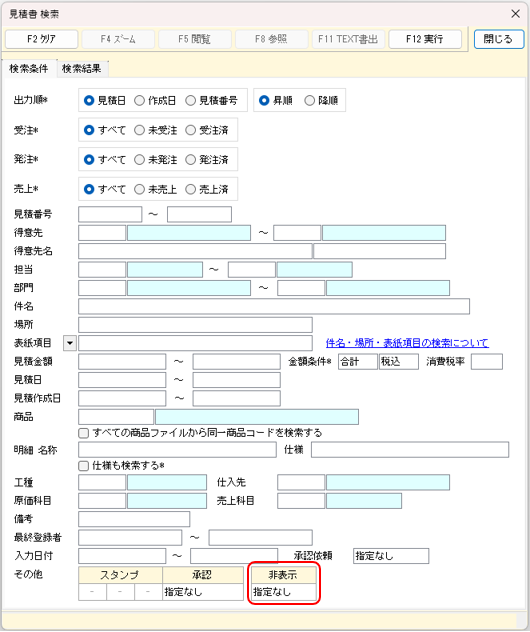Check 仕様も検索する option
Image resolution: width=530 pixels, height=632 pixels.
tap(83, 466)
